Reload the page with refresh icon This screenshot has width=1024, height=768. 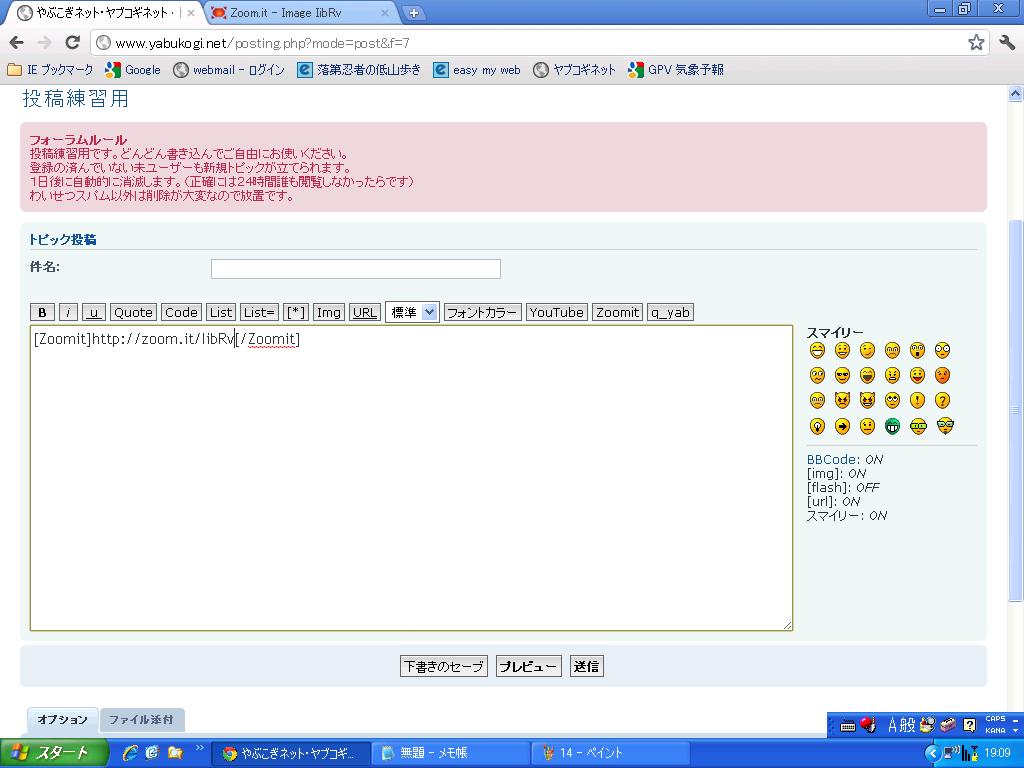coord(72,43)
